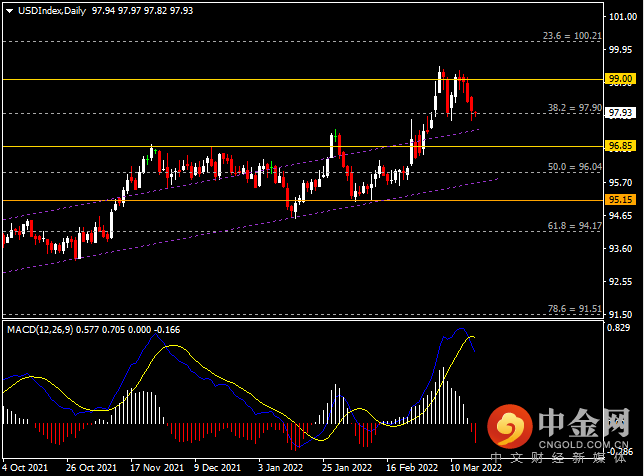Select the Fibonacci label 61.8 = 94.17

pyautogui.click(x=575, y=226)
